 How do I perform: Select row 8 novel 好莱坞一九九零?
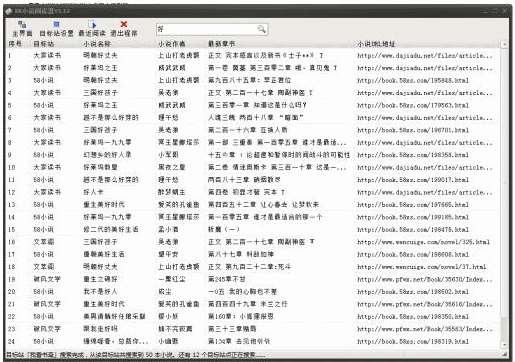click(x=107, y=143)
